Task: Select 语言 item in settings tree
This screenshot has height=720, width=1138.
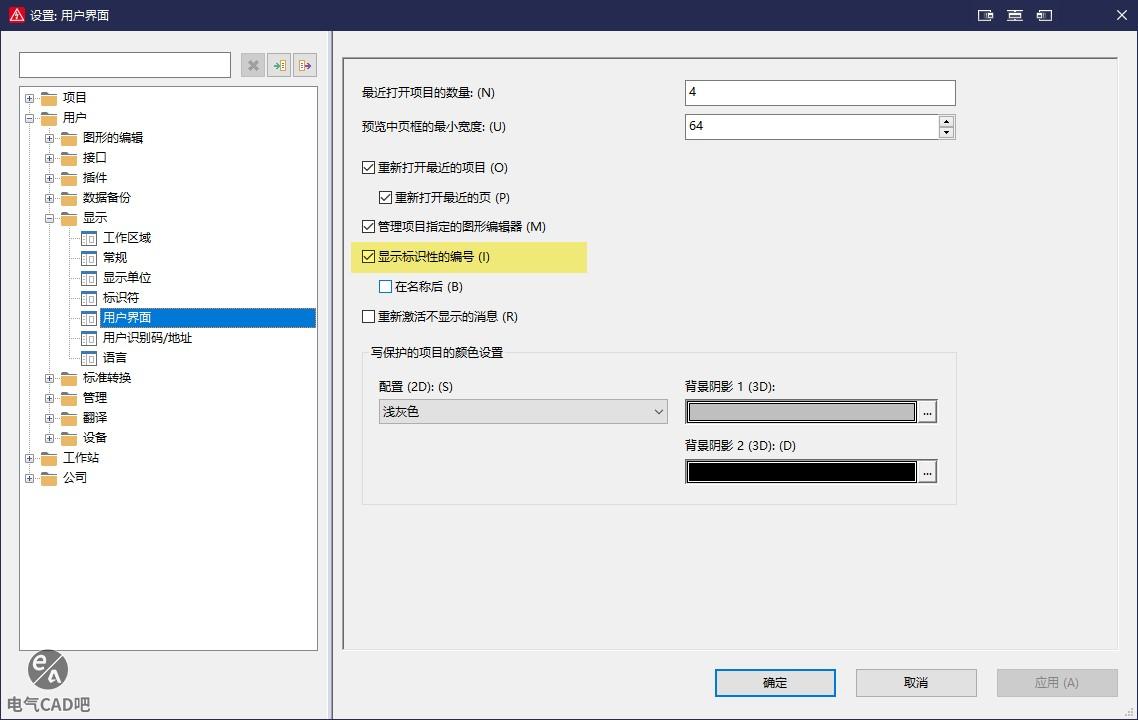Action: [x=114, y=358]
